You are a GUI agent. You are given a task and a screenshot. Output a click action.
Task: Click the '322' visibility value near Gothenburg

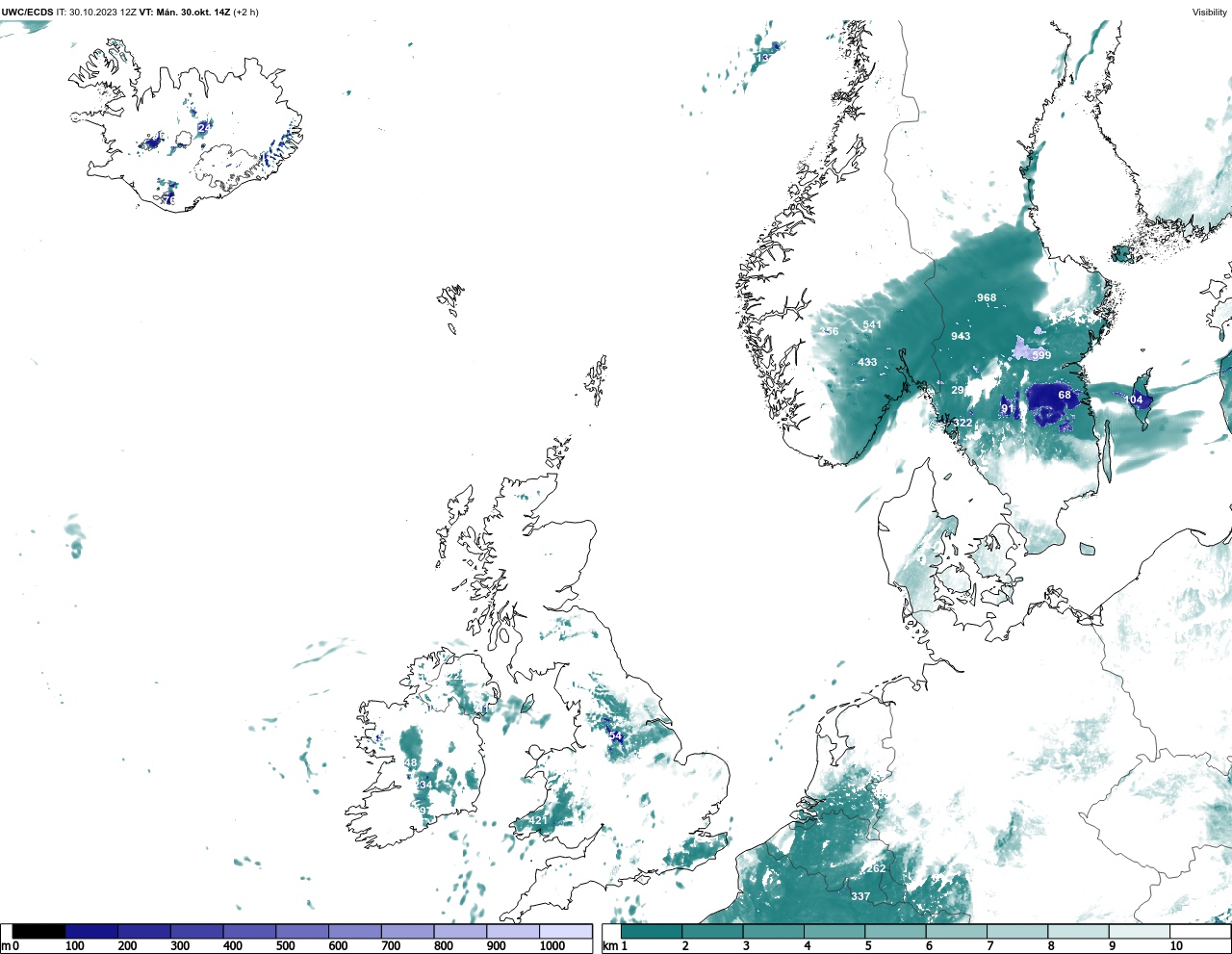(x=962, y=423)
